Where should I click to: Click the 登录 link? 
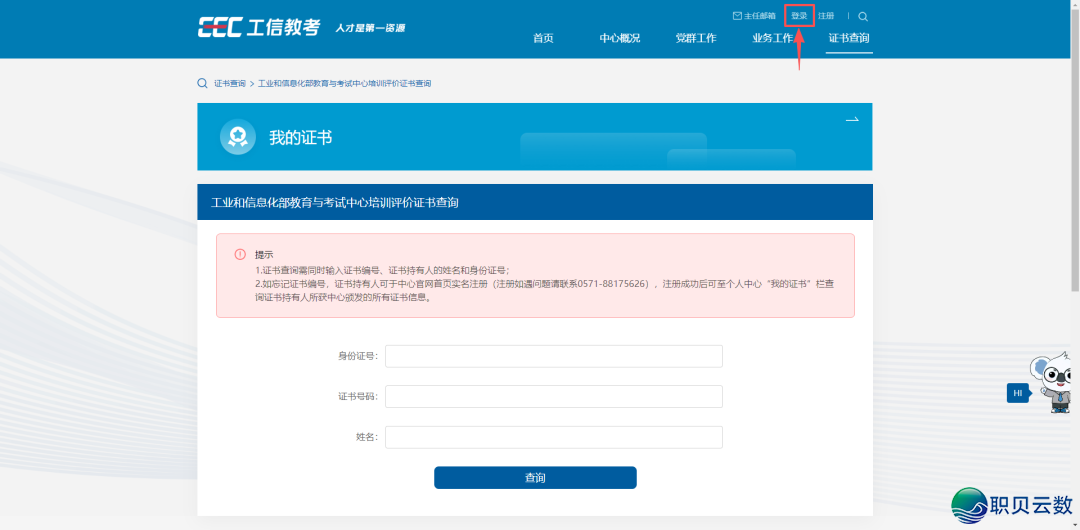point(799,16)
